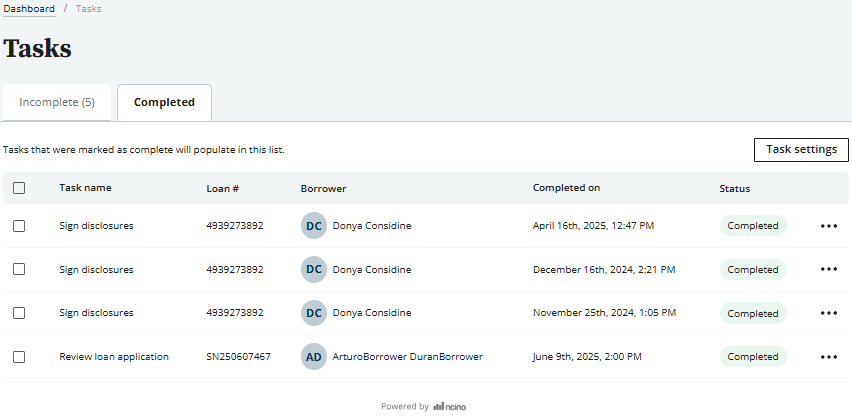Open the three-dot menu for December 16th task
The image size is (852, 416).
point(828,269)
